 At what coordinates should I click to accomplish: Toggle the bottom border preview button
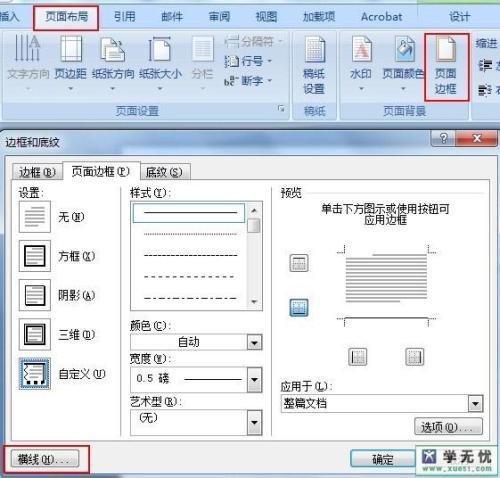(x=299, y=307)
